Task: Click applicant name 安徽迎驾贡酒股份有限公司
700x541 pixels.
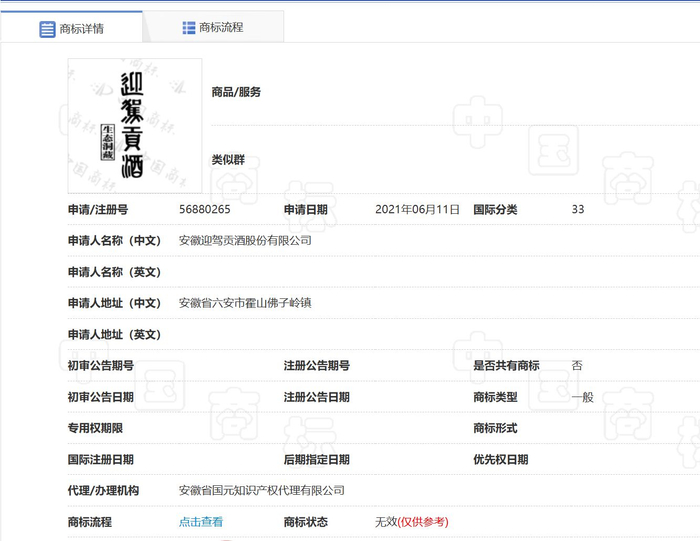Action: (x=245, y=241)
